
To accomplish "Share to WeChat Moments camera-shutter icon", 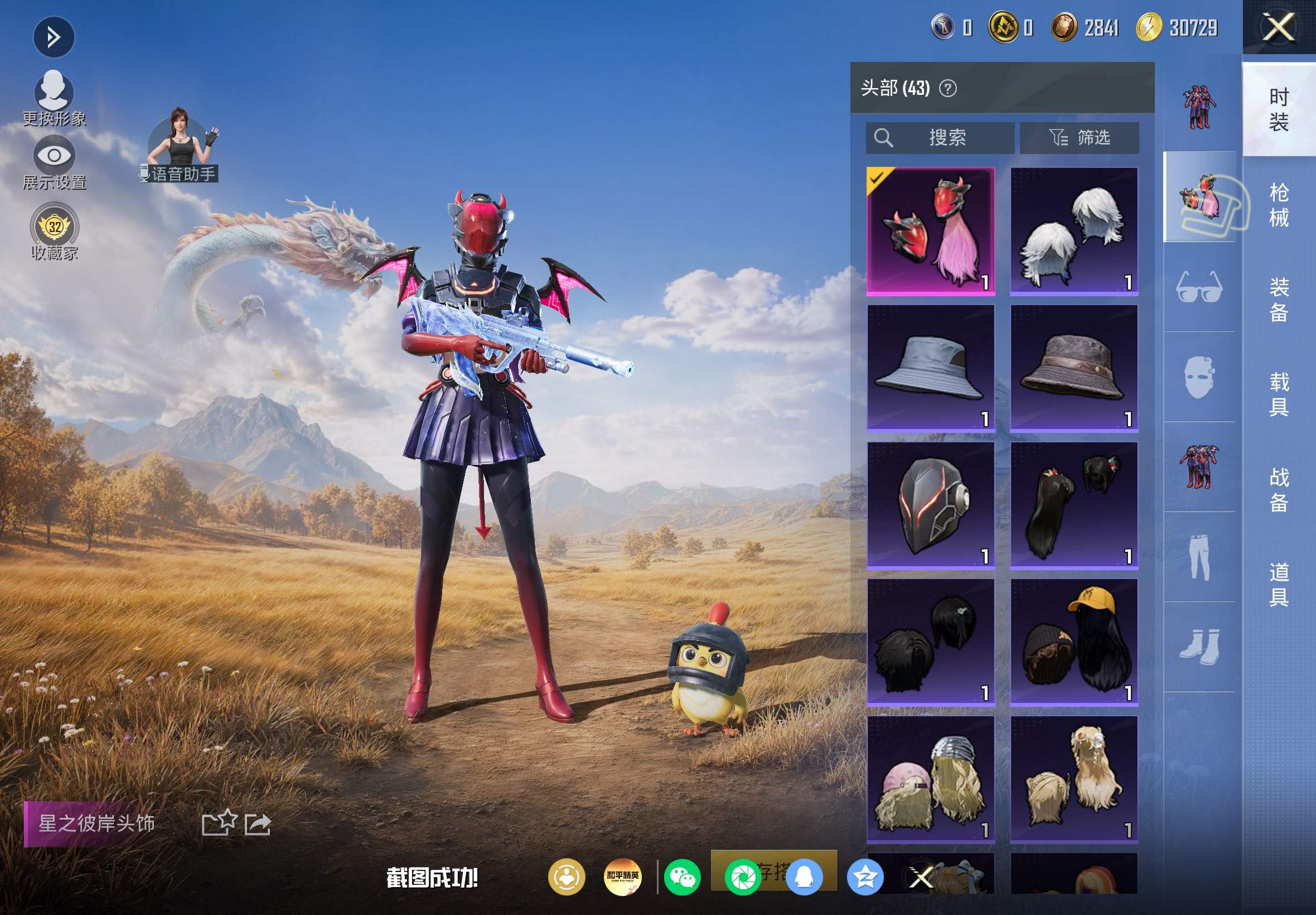I will click(x=743, y=877).
